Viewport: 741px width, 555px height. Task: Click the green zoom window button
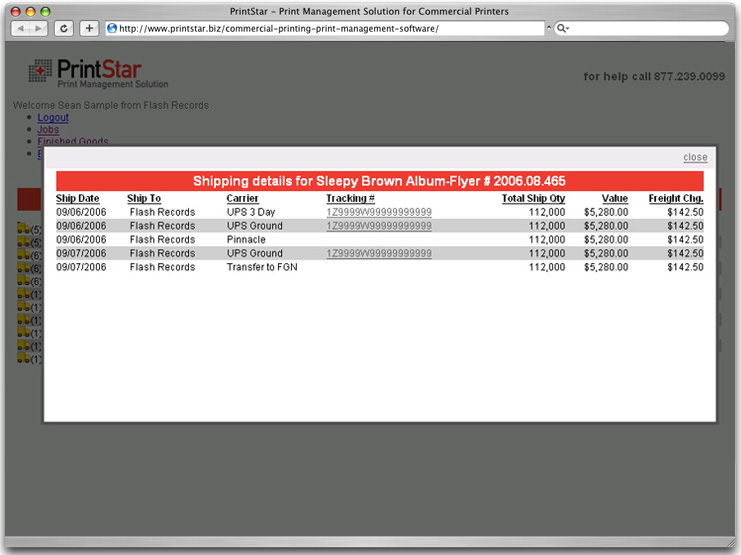point(45,11)
